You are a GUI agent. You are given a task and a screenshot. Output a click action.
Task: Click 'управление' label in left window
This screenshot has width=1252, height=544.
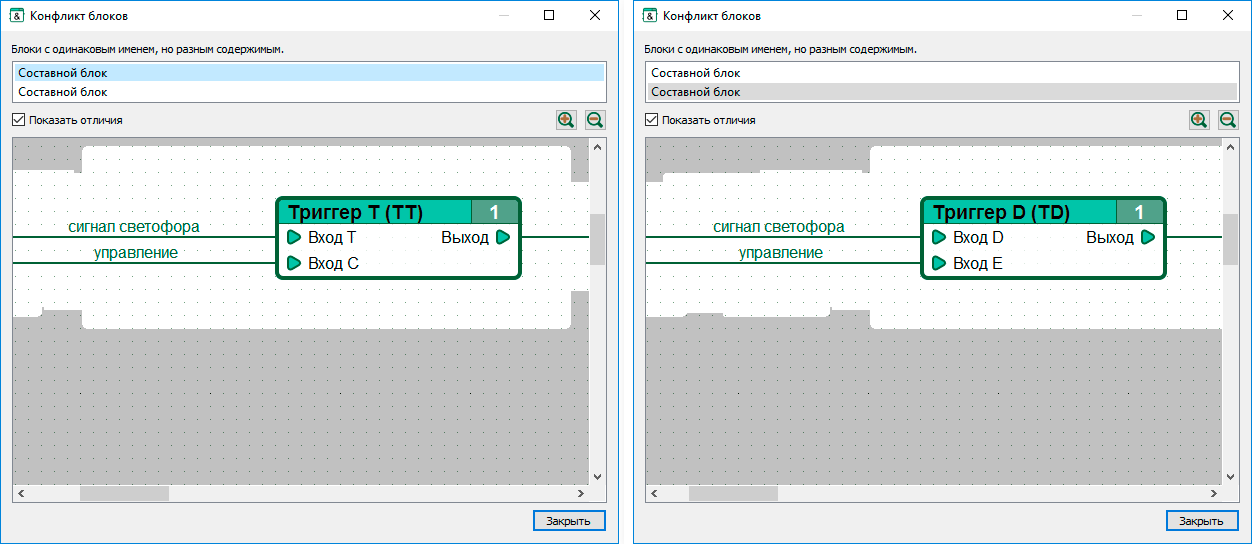click(136, 253)
